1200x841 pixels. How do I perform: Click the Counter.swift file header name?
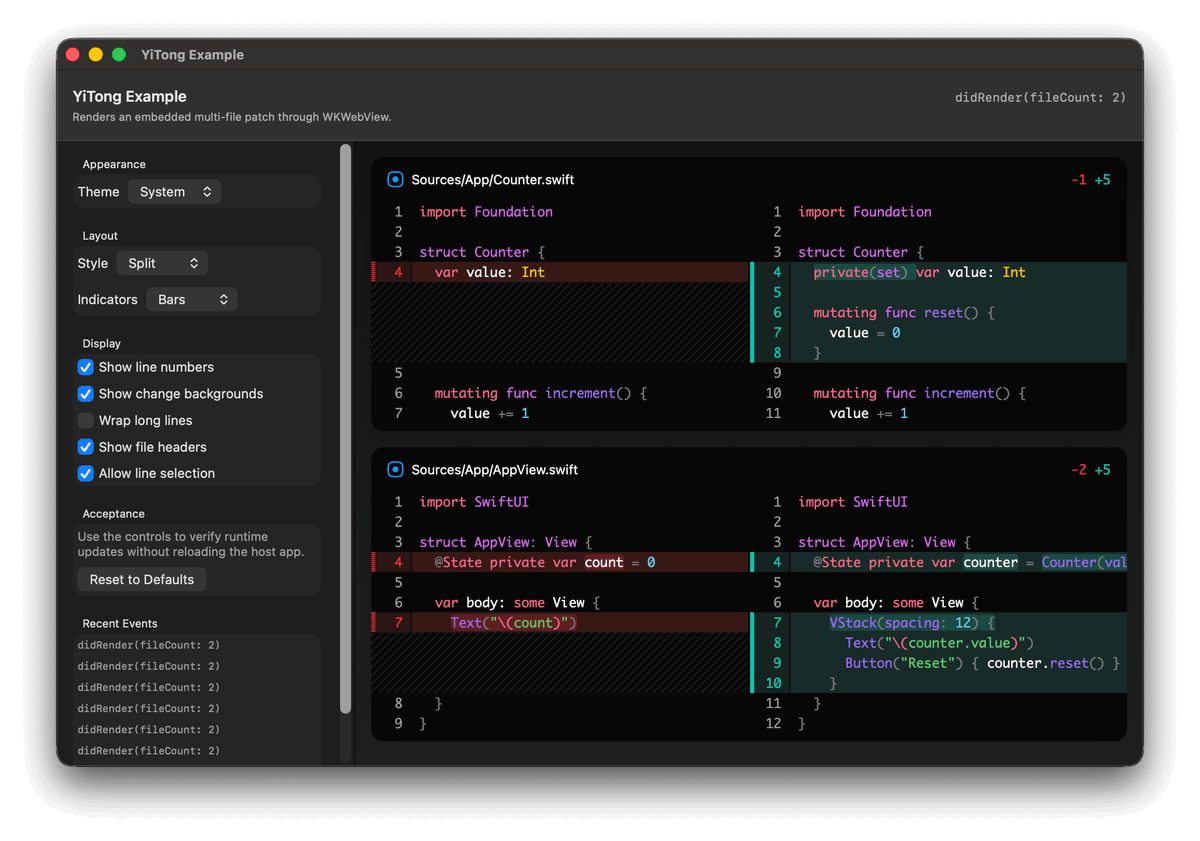[493, 180]
